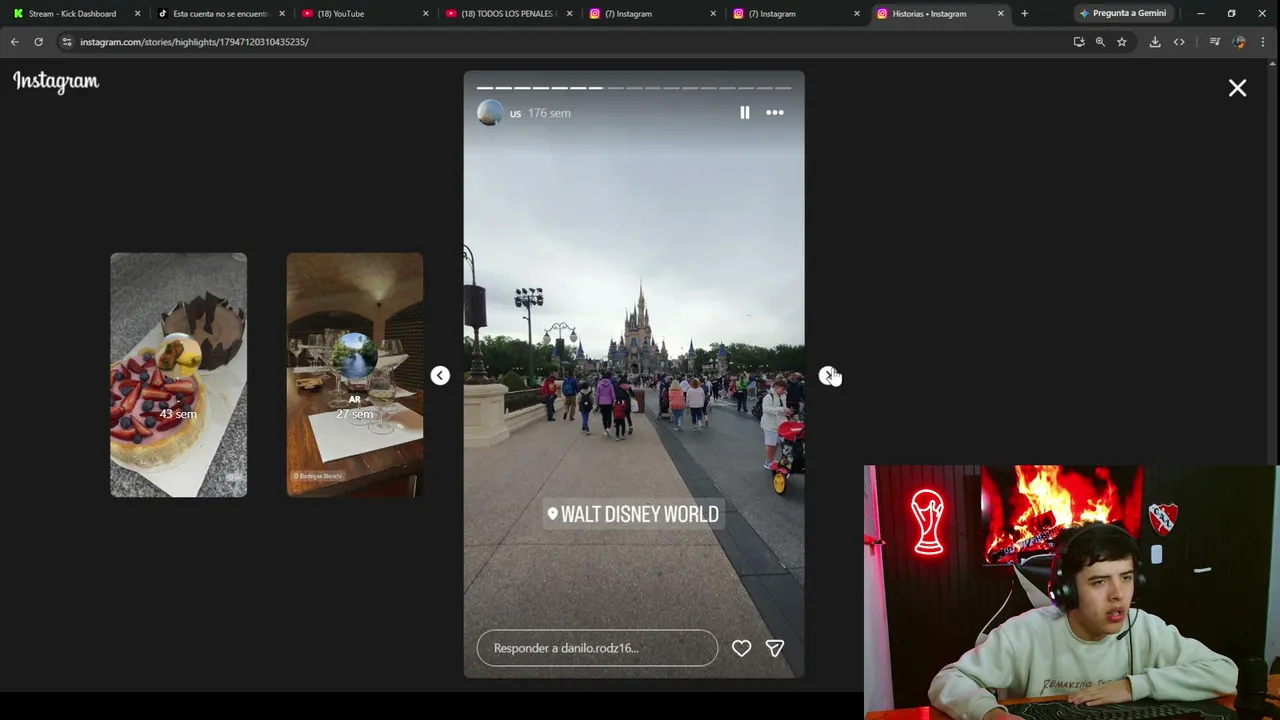Image resolution: width=1280 pixels, height=720 pixels.
Task: Click the '176 sem' story timestamp
Action: (549, 113)
